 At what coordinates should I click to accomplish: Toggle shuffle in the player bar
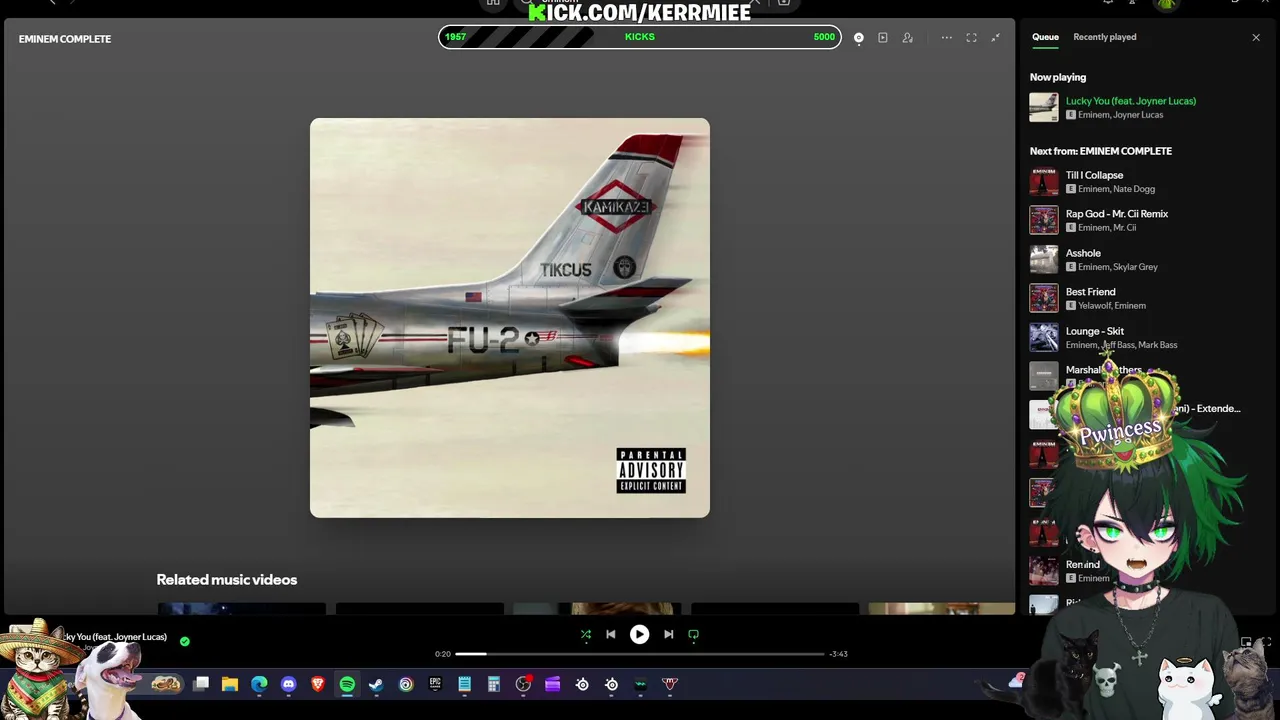click(x=586, y=634)
